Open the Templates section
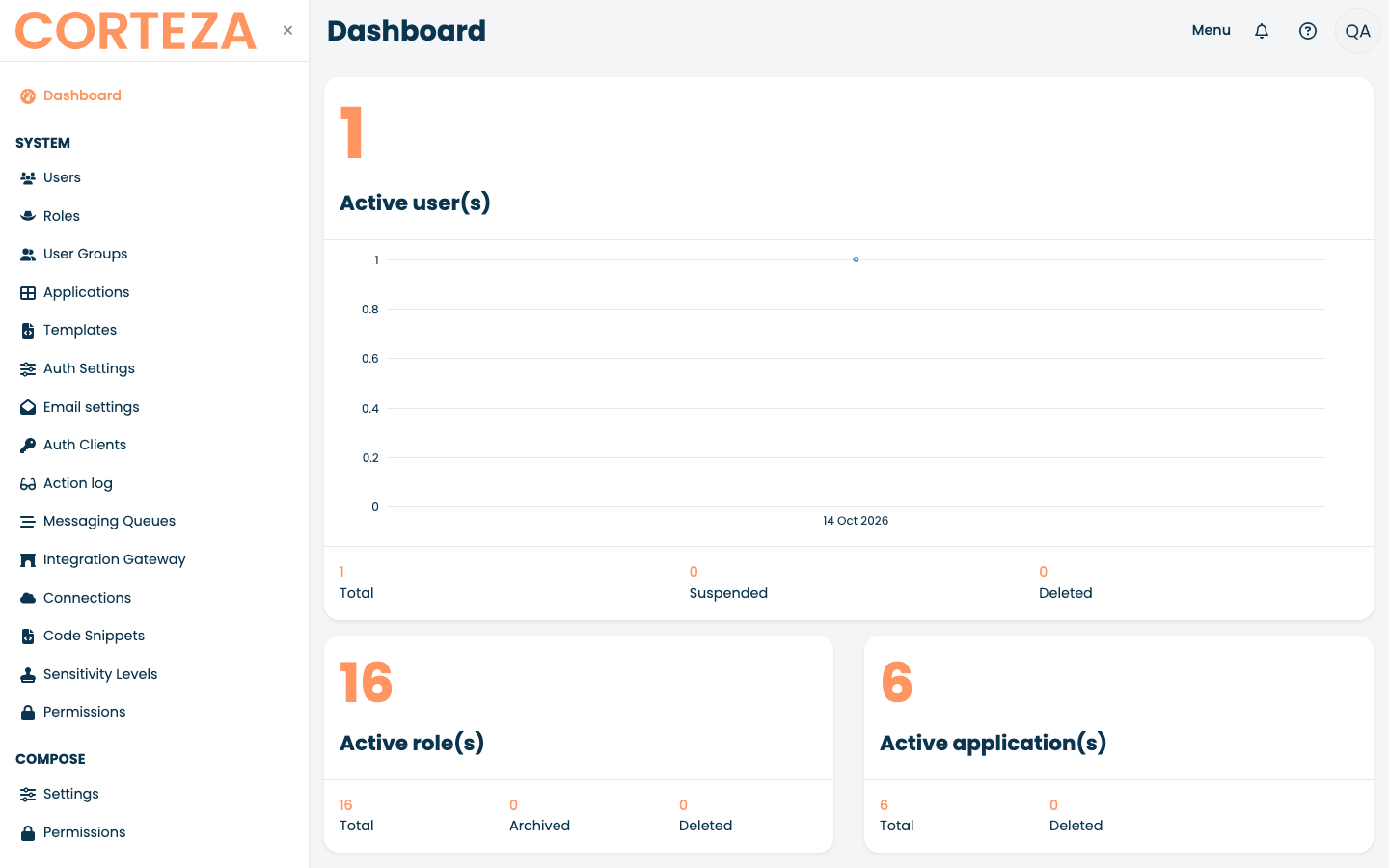Screen dimensions: 1389x868 [x=80, y=330]
